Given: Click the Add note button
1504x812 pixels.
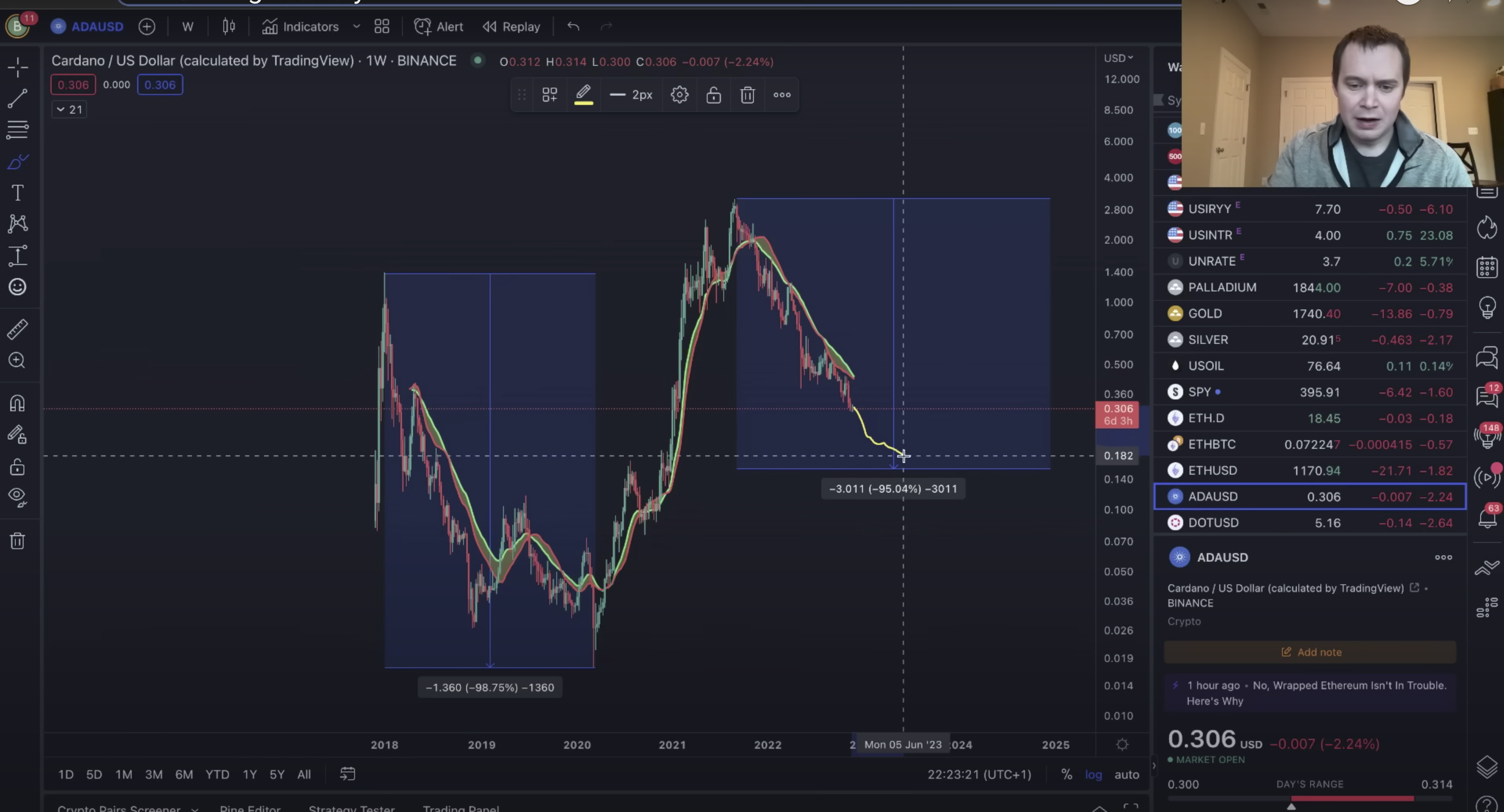Looking at the screenshot, I should 1310,652.
